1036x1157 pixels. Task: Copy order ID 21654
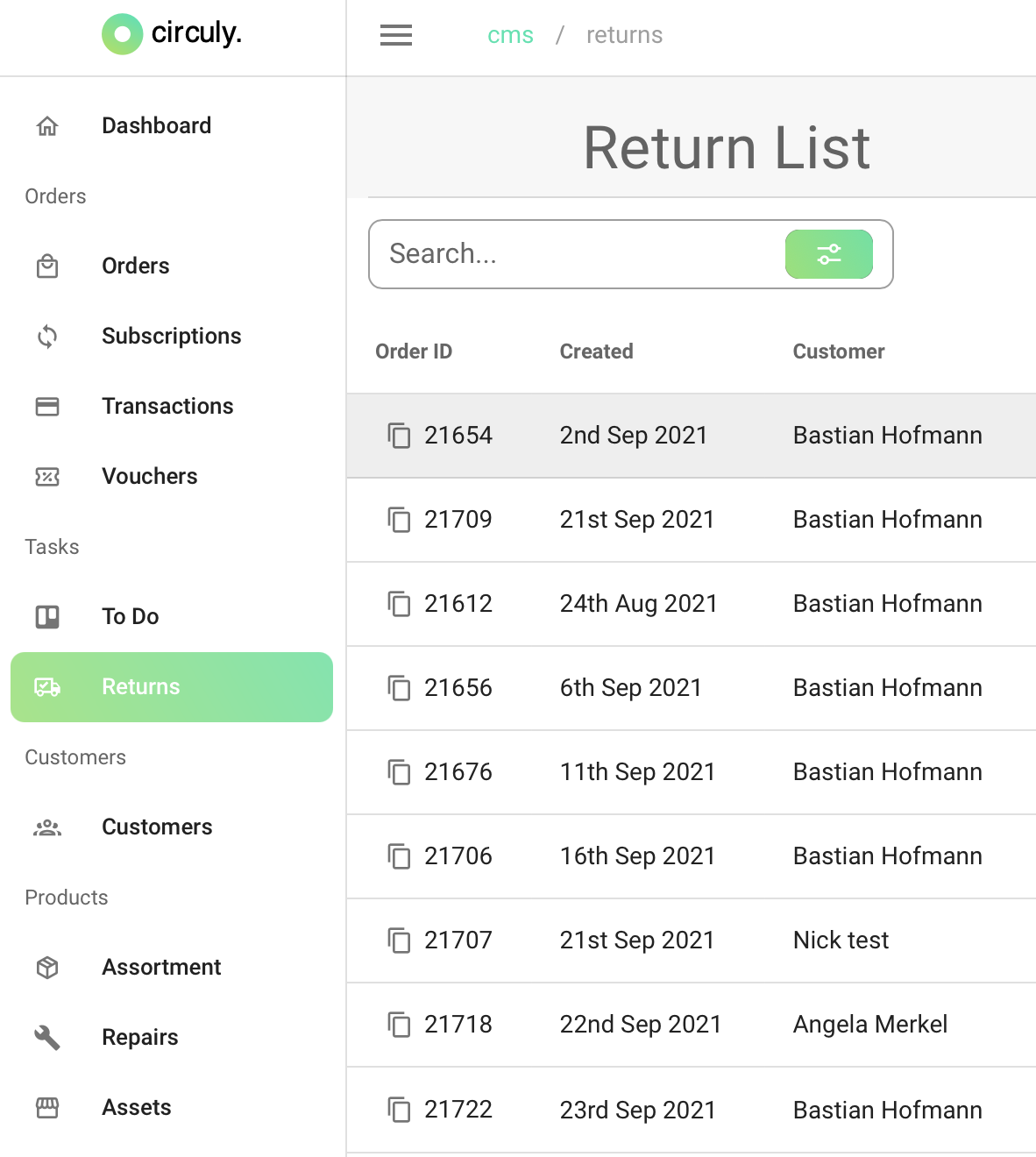tap(400, 436)
